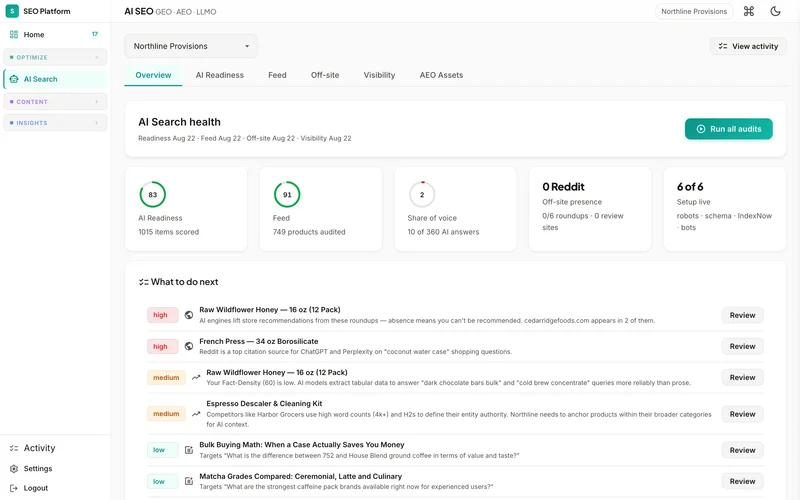Open Home in the sidebar
The width and height of the screenshot is (800, 500).
55,35
